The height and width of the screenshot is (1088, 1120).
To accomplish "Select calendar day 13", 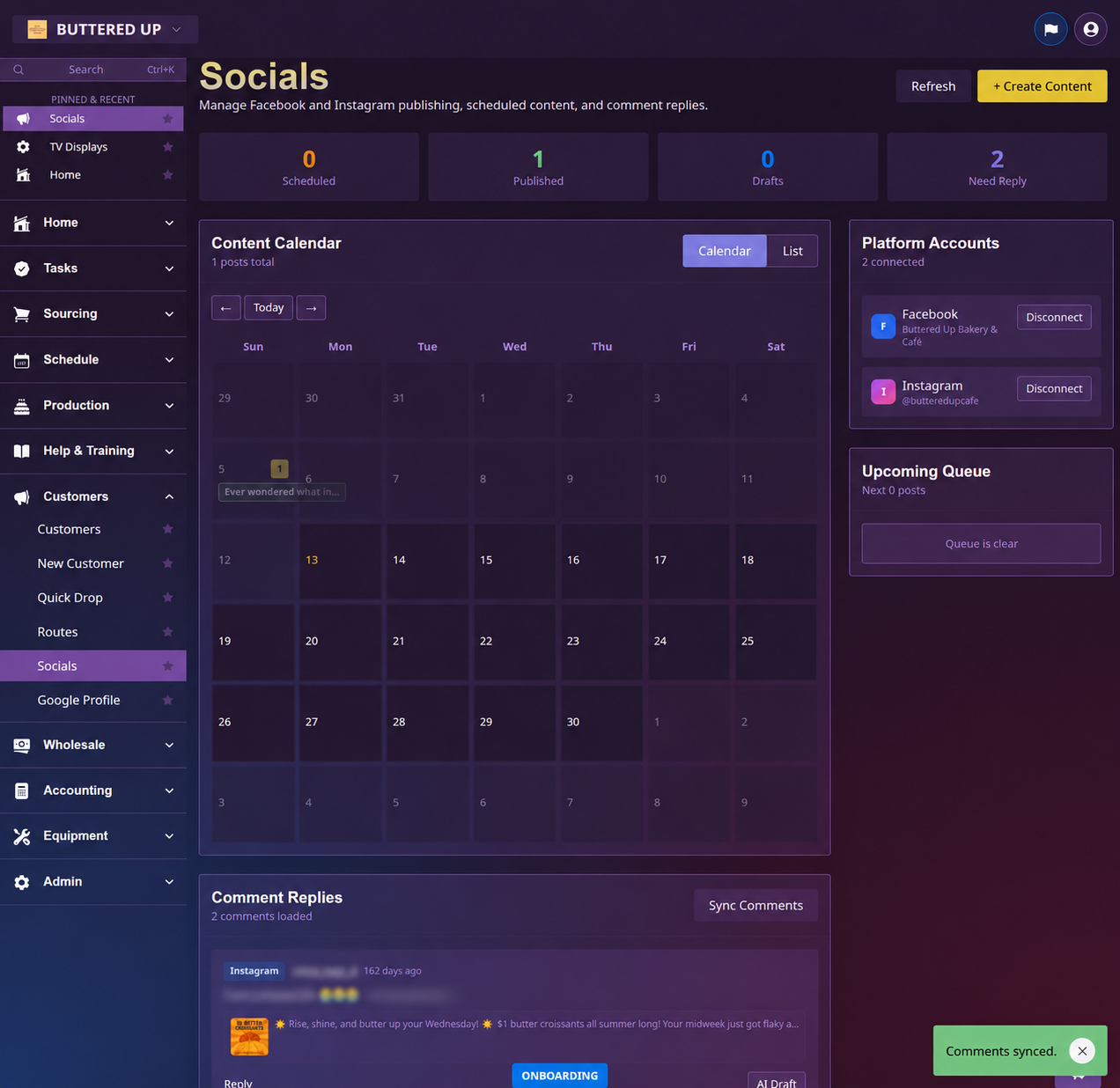I will [340, 561].
